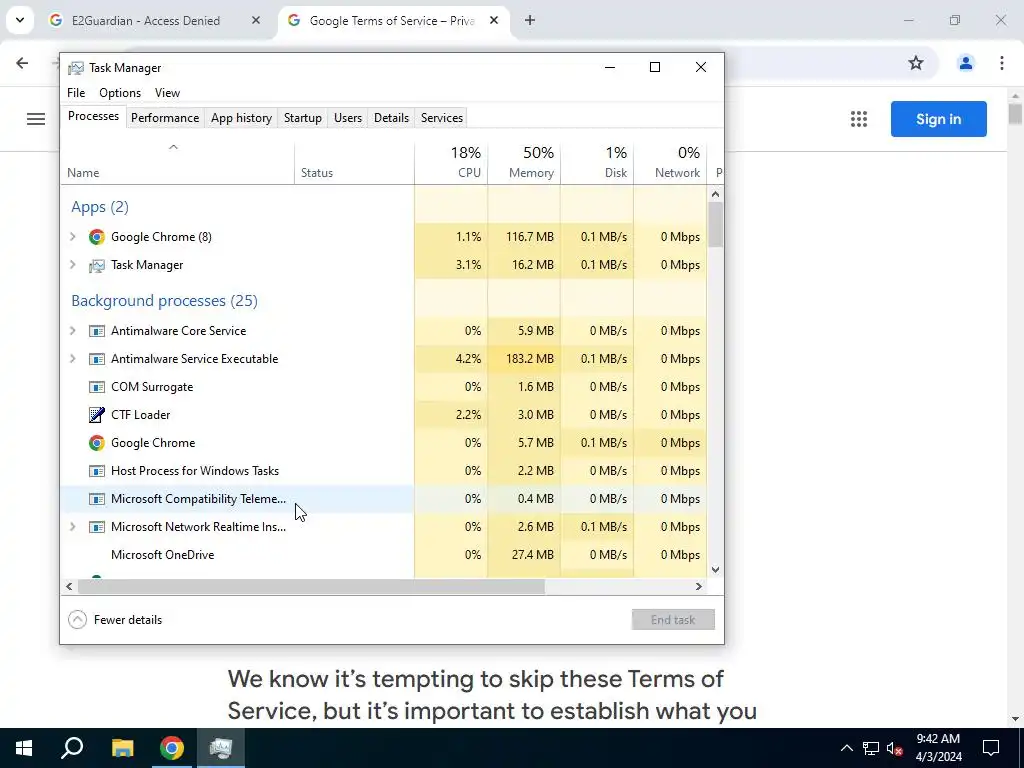Open taskbar search magnifier
Screen dimensions: 1024x768
coord(72,748)
